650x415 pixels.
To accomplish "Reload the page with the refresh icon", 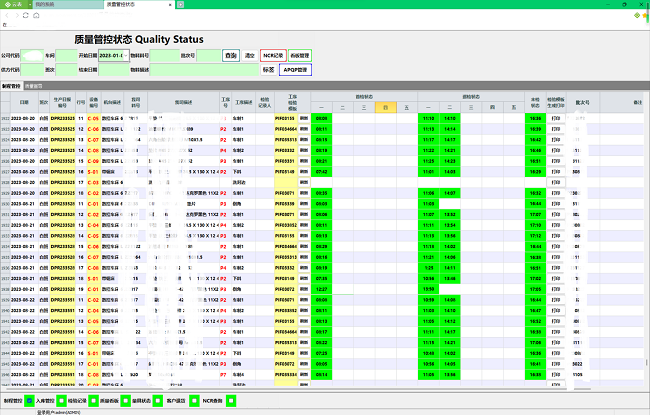I will (x=26, y=15).
